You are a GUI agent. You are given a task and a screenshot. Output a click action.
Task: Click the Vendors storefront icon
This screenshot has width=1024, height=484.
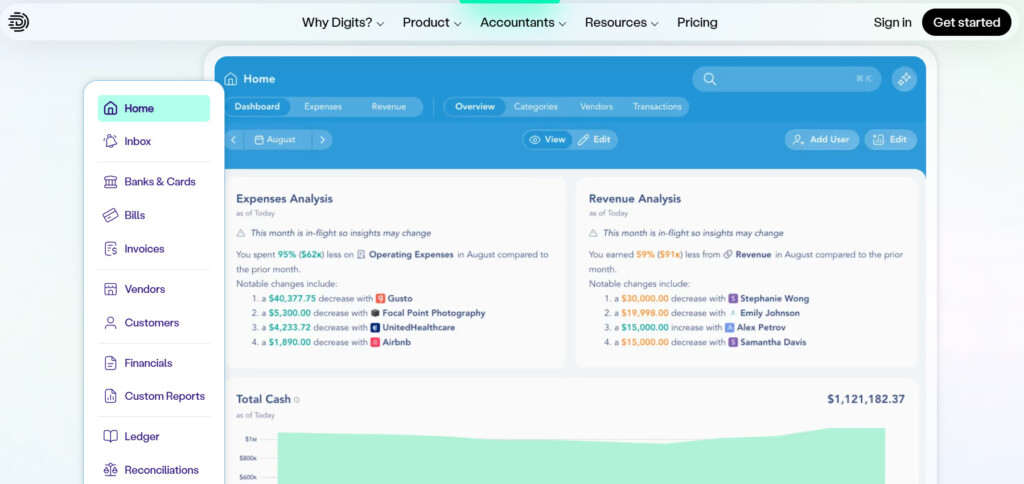tap(111, 289)
